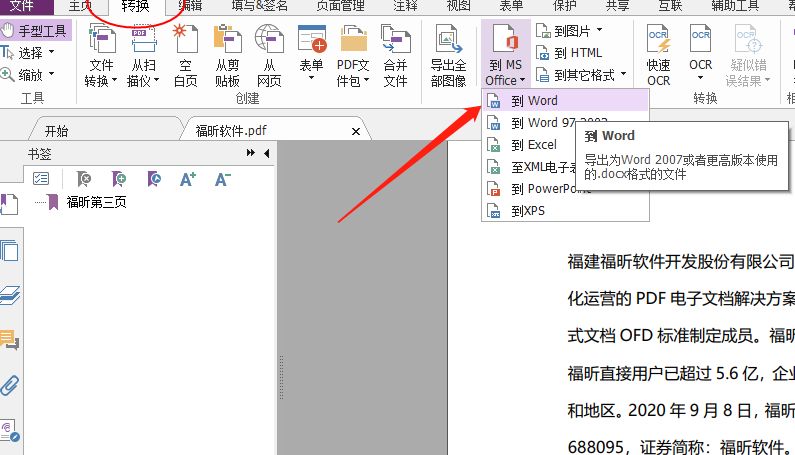
Task: Open the bookmarks sidebar panel icon
Action: tap(9, 204)
